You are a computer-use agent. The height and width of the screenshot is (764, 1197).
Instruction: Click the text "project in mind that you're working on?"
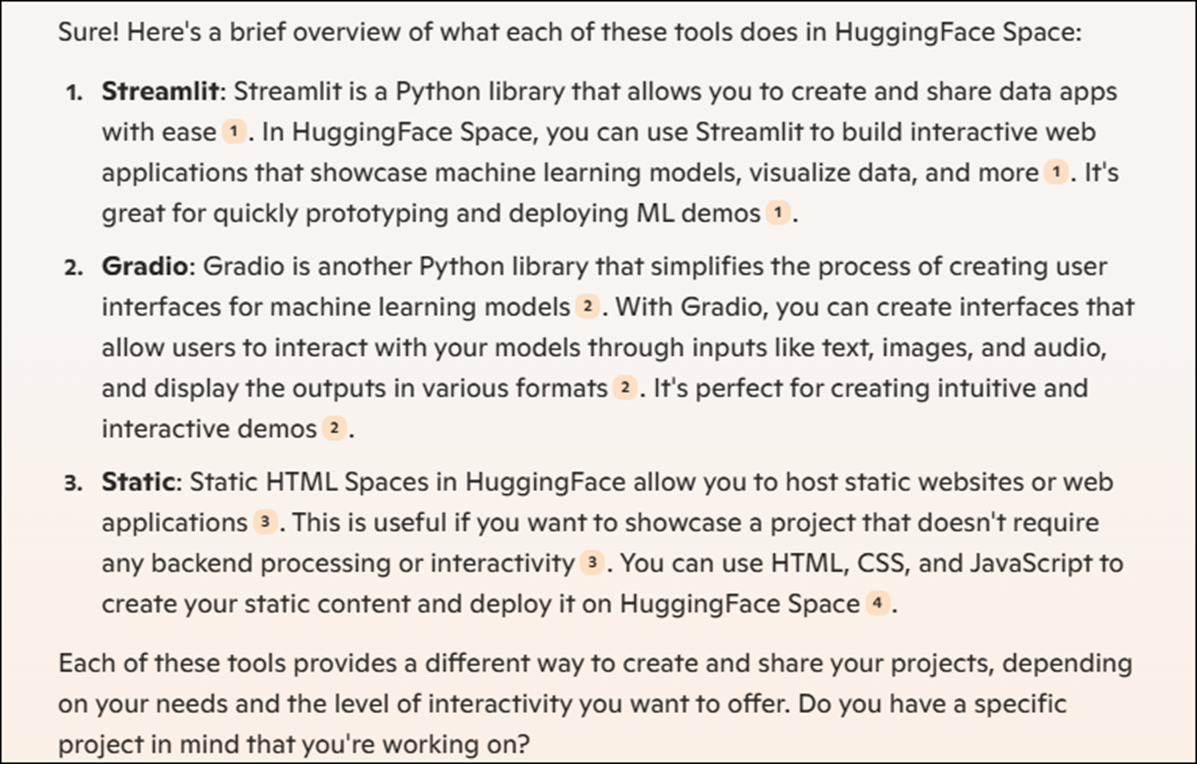point(293,744)
